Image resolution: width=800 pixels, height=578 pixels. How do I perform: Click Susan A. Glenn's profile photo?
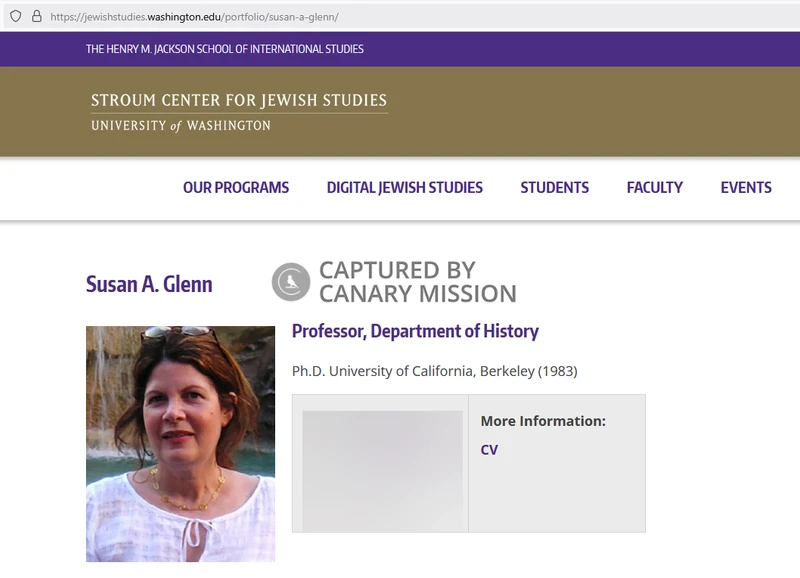(180, 444)
